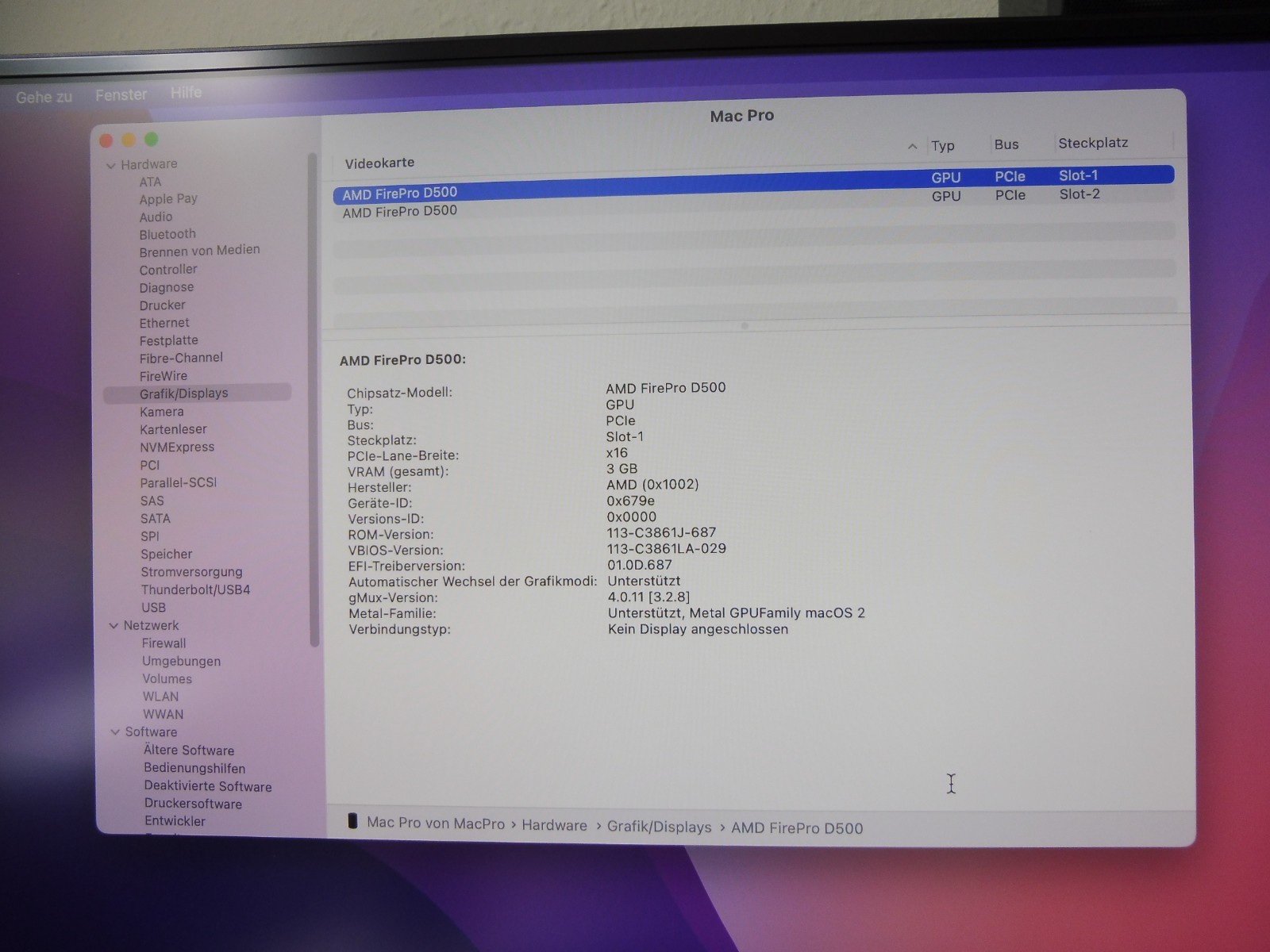Open the Fenster menu
Image resolution: width=1270 pixels, height=952 pixels.
click(121, 94)
